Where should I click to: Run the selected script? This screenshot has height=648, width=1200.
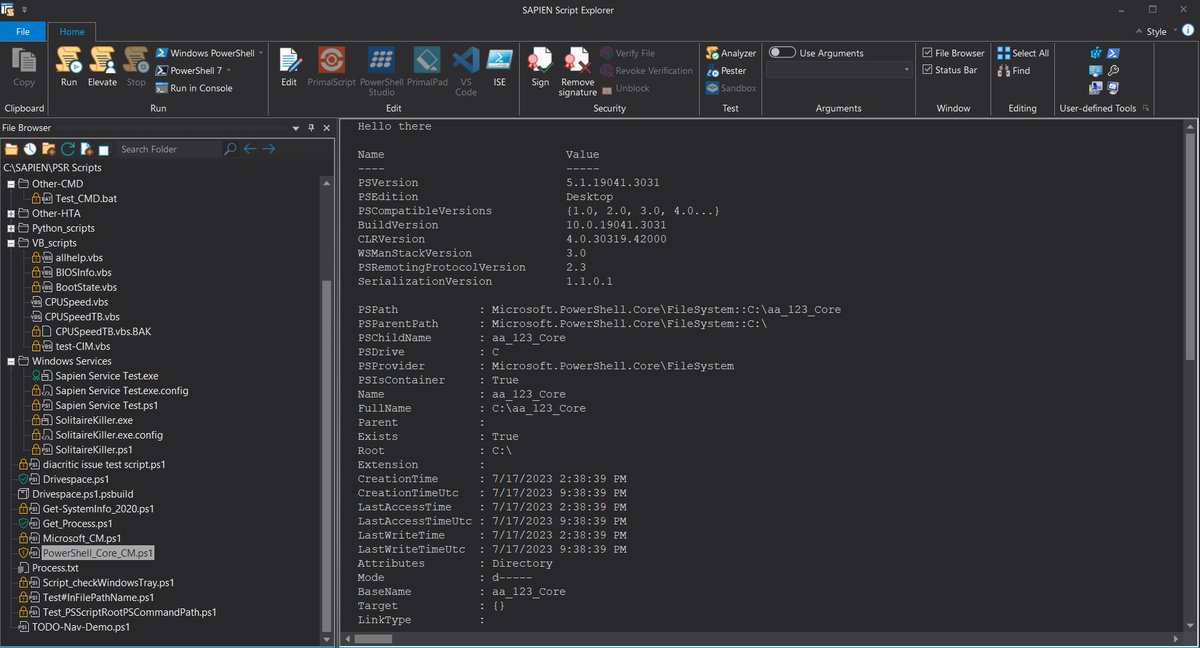pyautogui.click(x=68, y=67)
